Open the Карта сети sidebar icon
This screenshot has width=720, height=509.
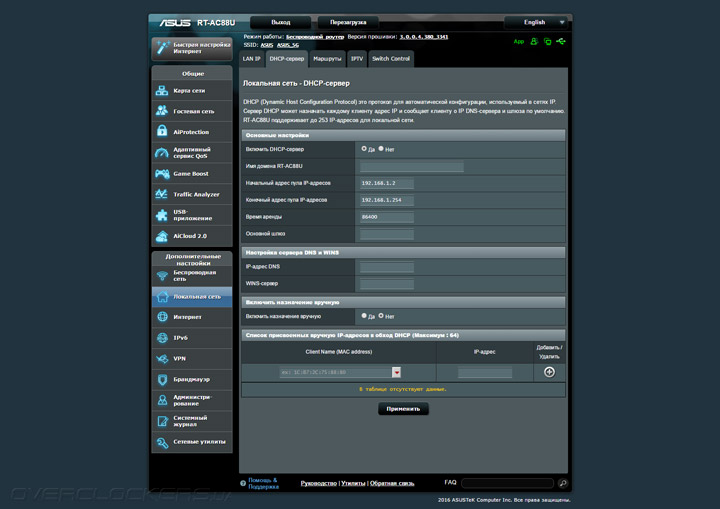pos(163,90)
